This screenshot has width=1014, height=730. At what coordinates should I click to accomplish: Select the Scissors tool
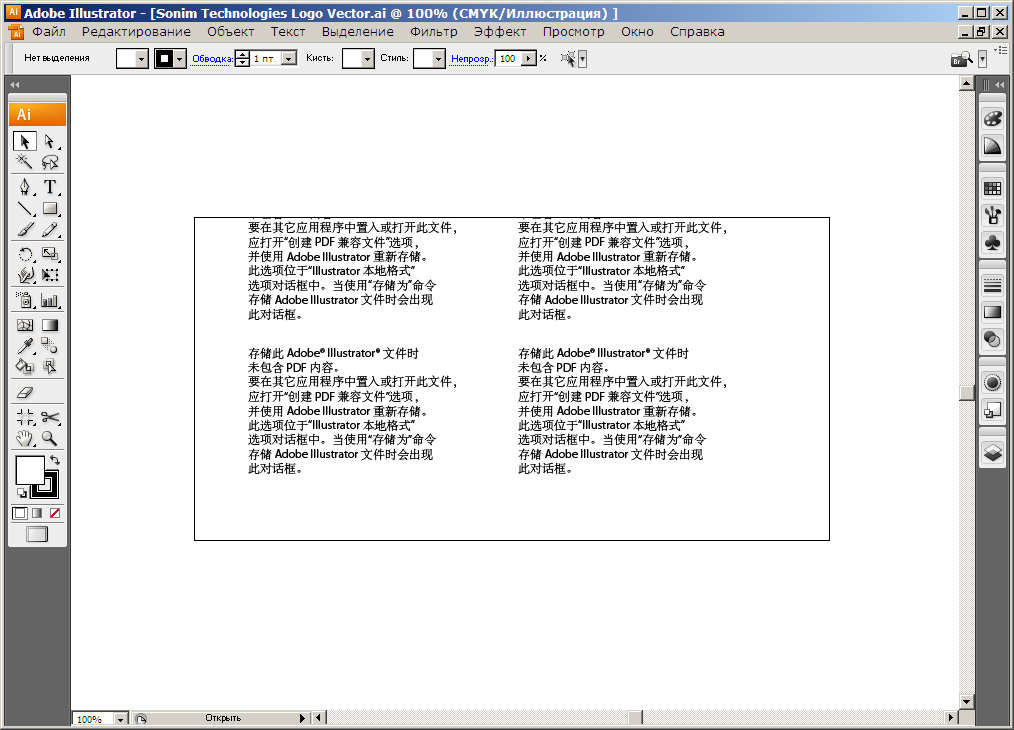pos(50,417)
